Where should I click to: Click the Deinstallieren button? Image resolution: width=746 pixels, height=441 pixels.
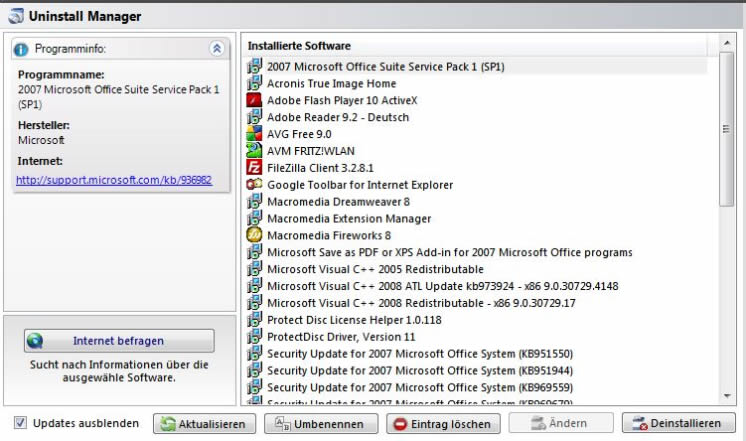[678, 423]
